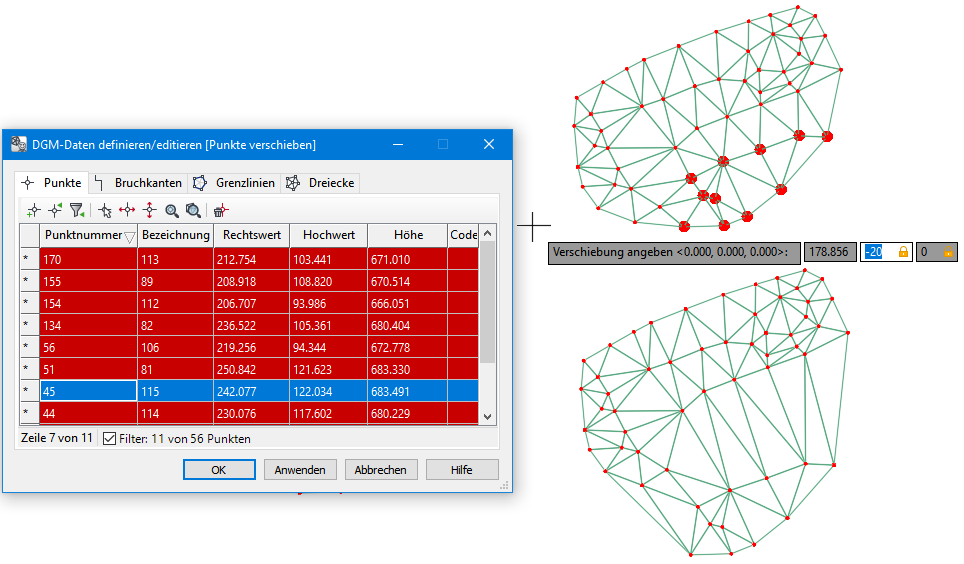Click the Punktnummer column sort arrow
964x564 pixels.
tap(130, 237)
